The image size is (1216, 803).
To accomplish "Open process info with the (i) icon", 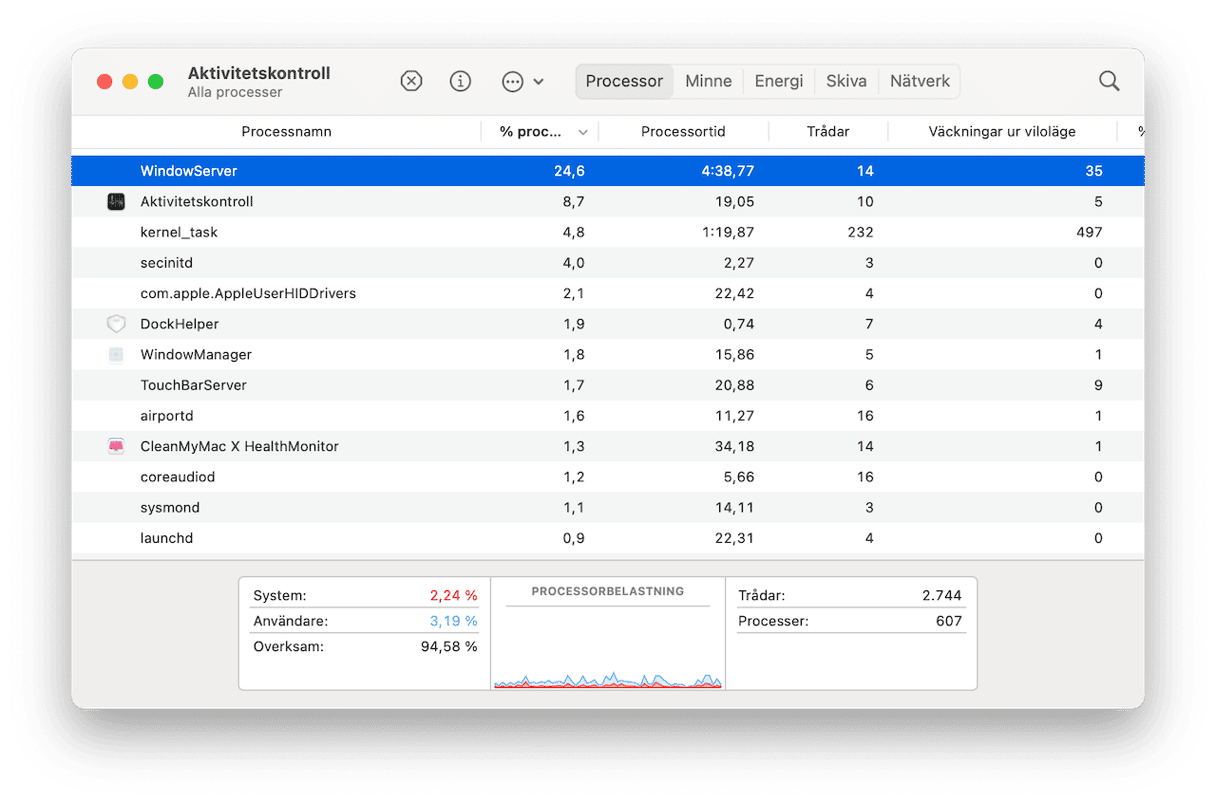I will click(x=460, y=81).
